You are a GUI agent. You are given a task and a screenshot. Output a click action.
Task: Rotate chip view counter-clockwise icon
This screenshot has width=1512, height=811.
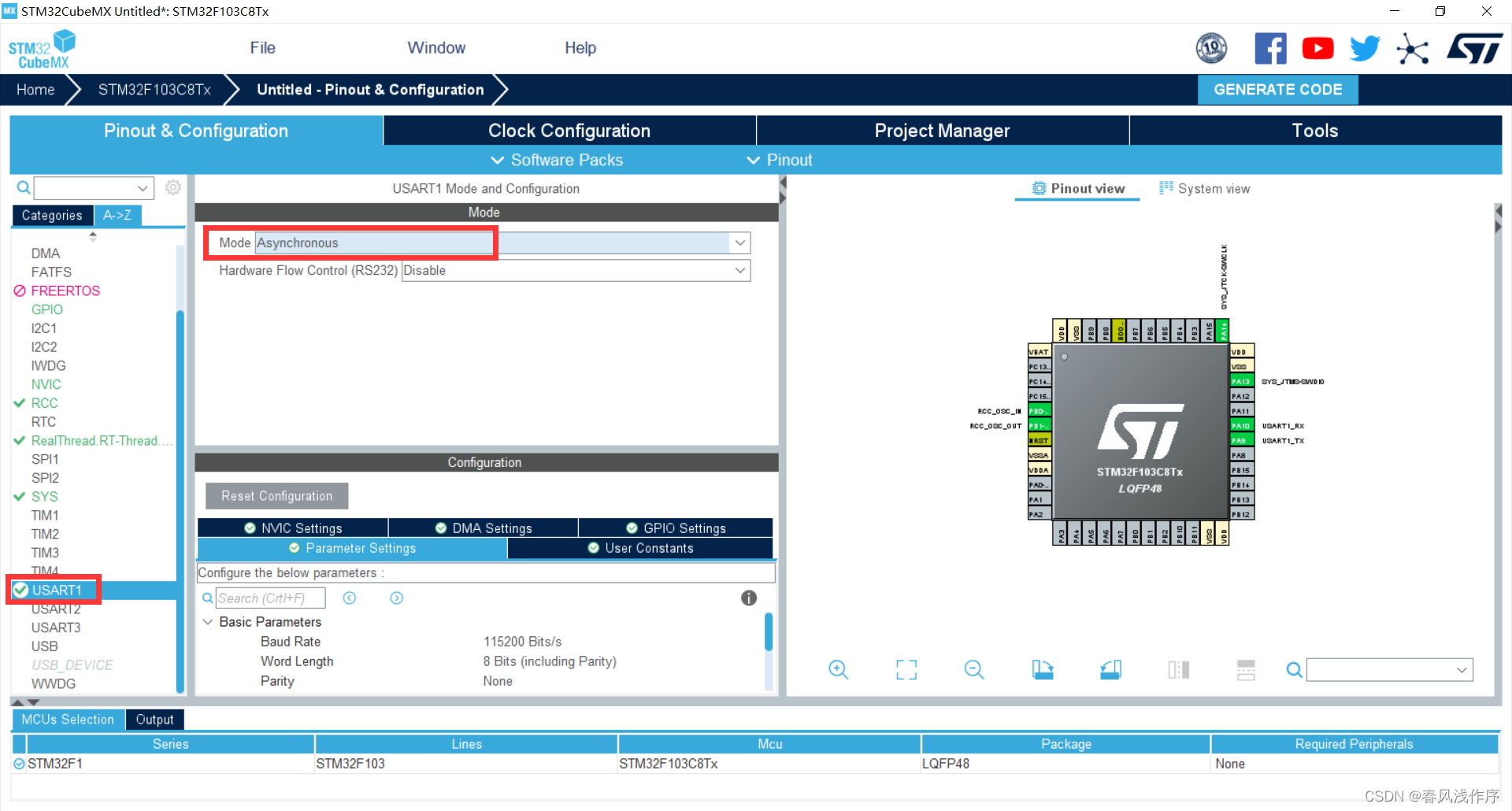click(1110, 670)
